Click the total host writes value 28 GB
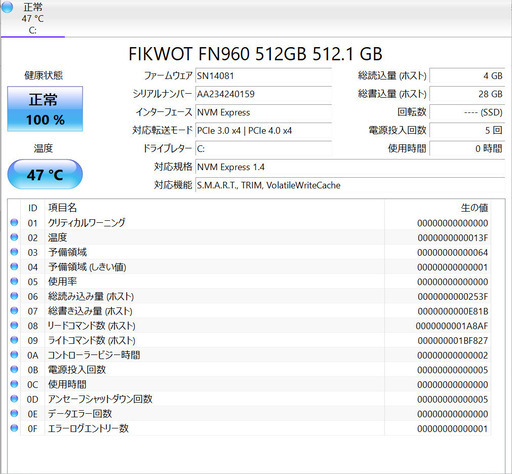 coord(467,94)
